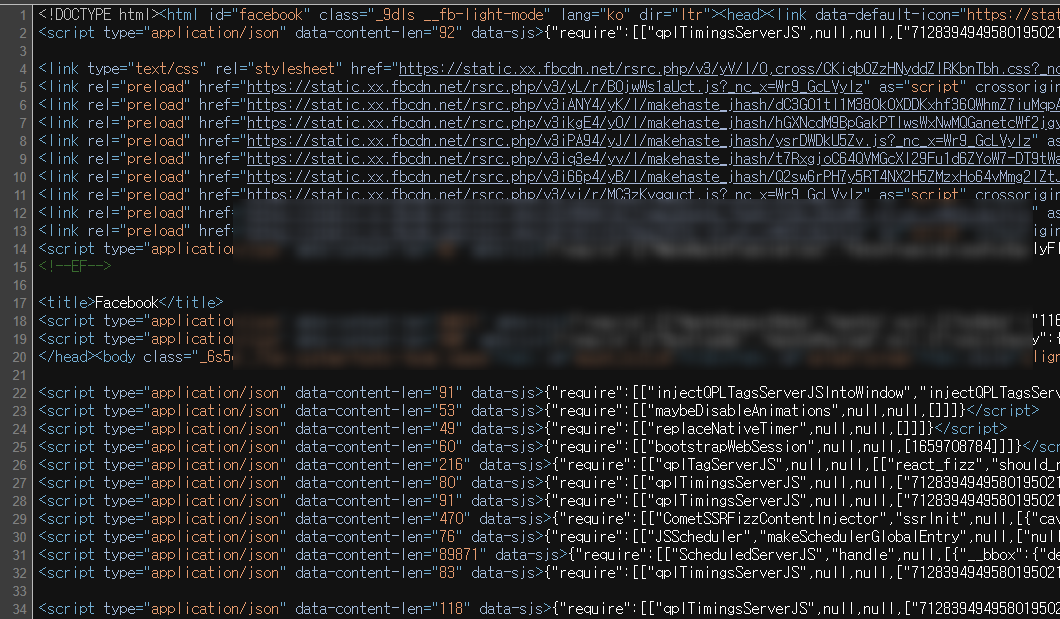Click data-content-len value "53" on line 23
The height and width of the screenshot is (619, 1060).
click(x=446, y=411)
